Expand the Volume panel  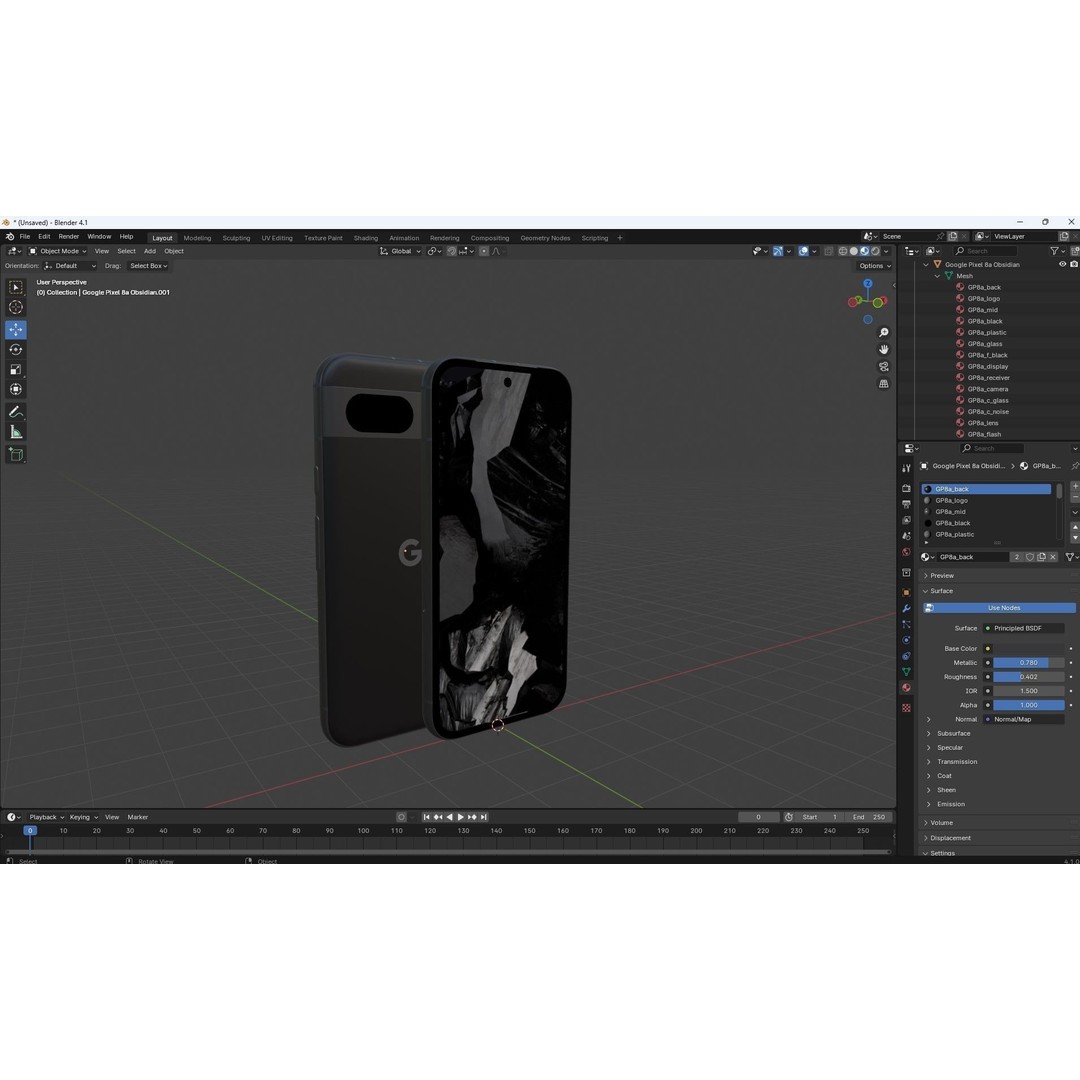941,823
